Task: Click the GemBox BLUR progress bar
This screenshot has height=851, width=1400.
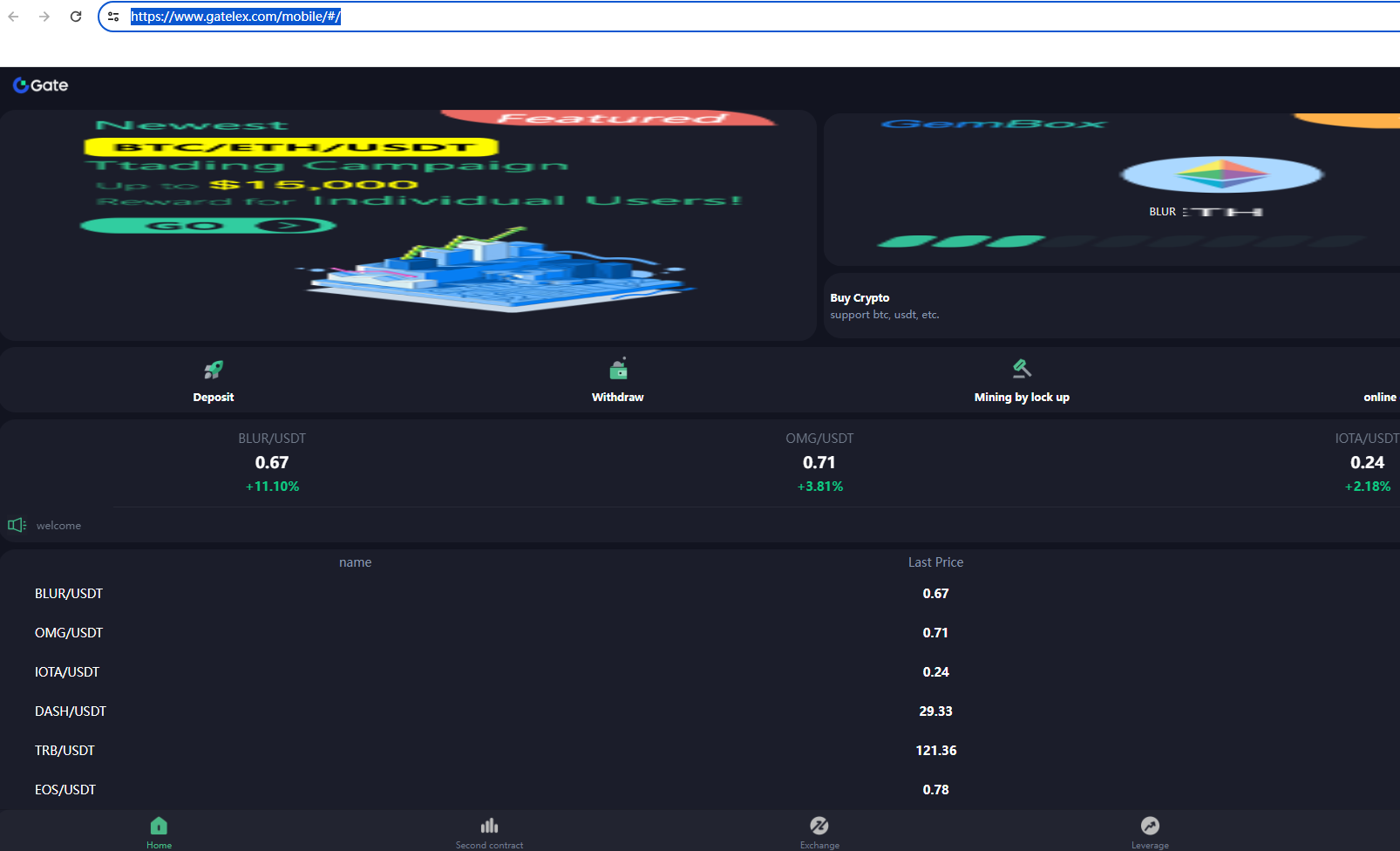Action: click(1121, 241)
